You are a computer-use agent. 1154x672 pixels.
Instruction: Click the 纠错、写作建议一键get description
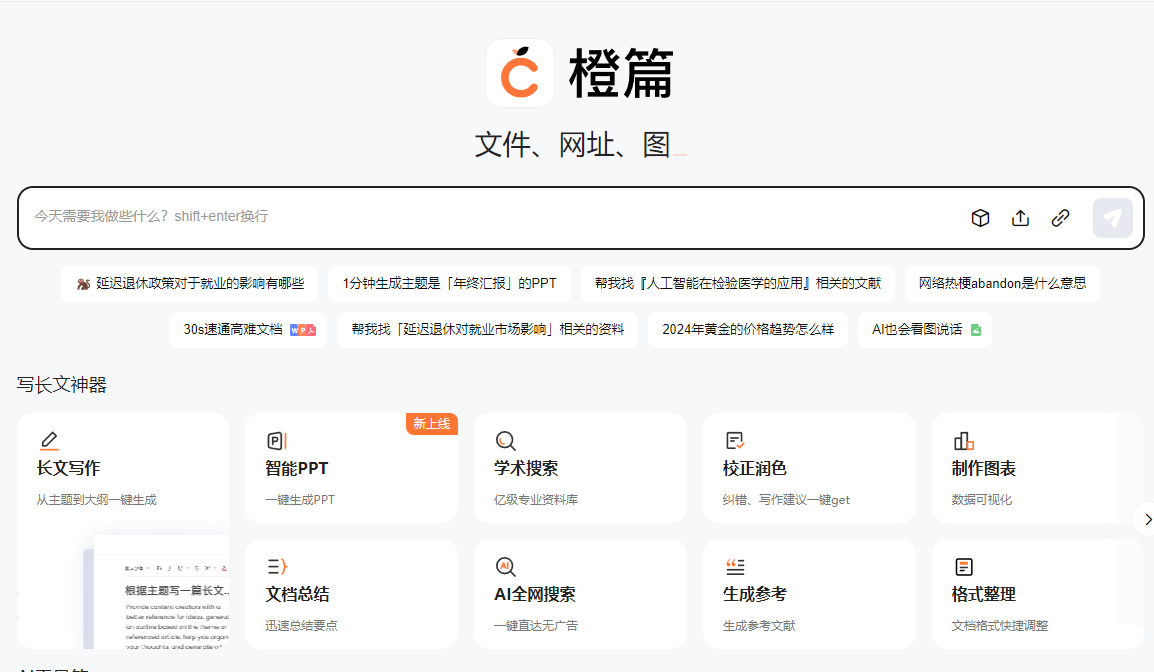click(x=786, y=500)
